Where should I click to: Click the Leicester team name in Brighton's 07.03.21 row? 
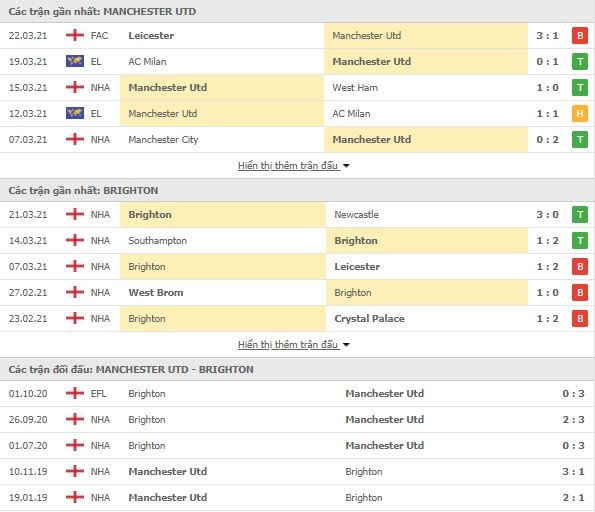point(357,267)
